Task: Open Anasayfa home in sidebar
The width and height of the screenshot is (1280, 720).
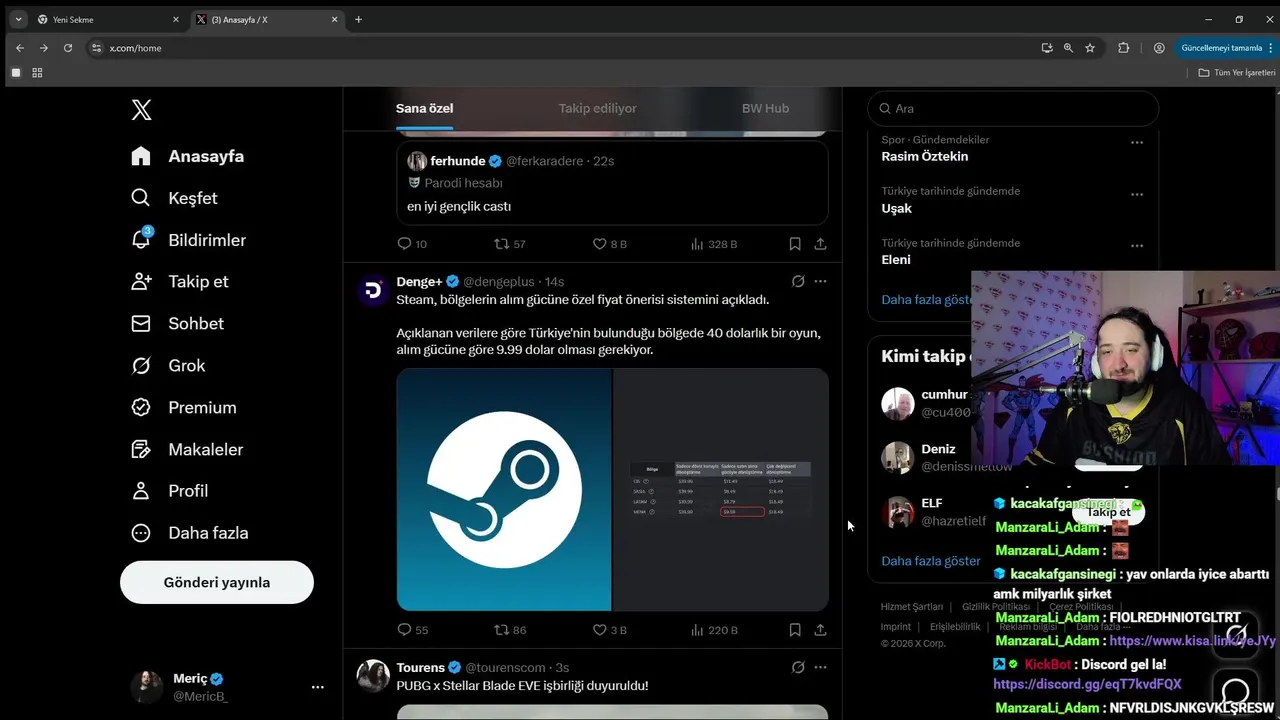Action: click(x=188, y=156)
